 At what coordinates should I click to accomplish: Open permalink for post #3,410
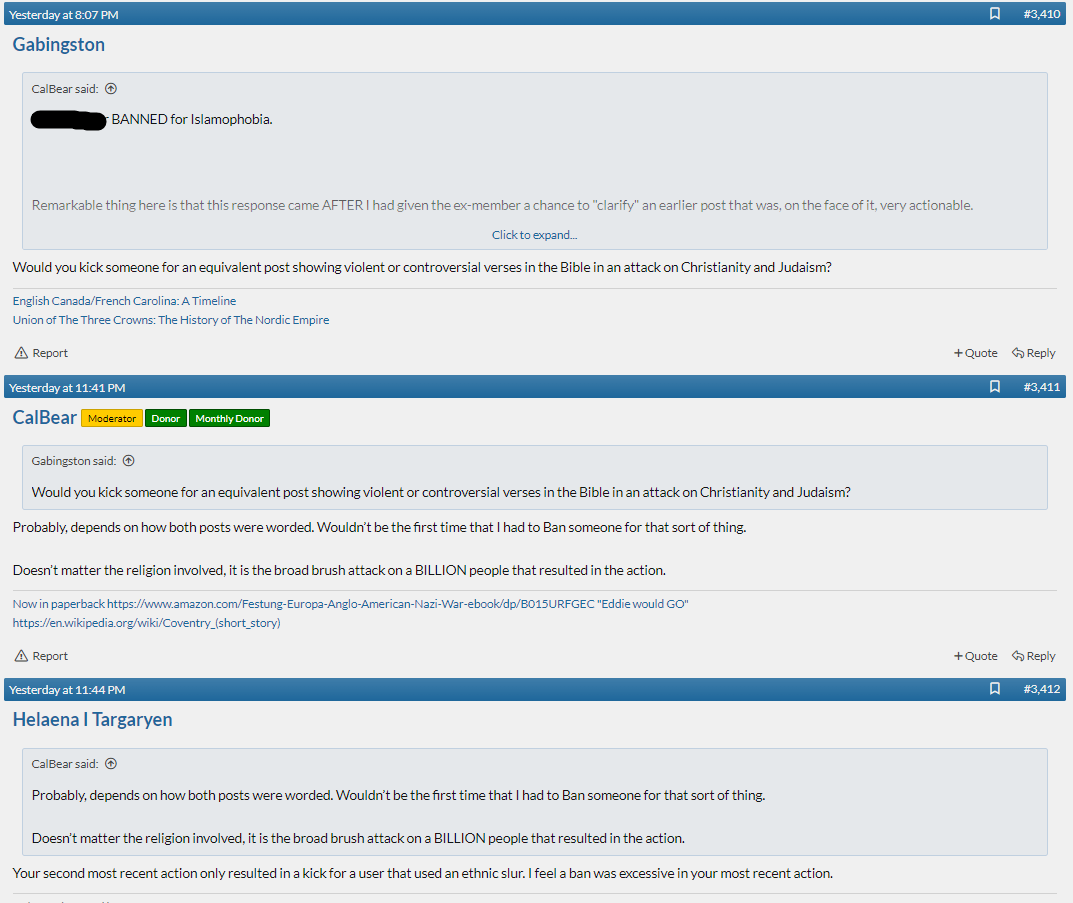[x=1042, y=14]
